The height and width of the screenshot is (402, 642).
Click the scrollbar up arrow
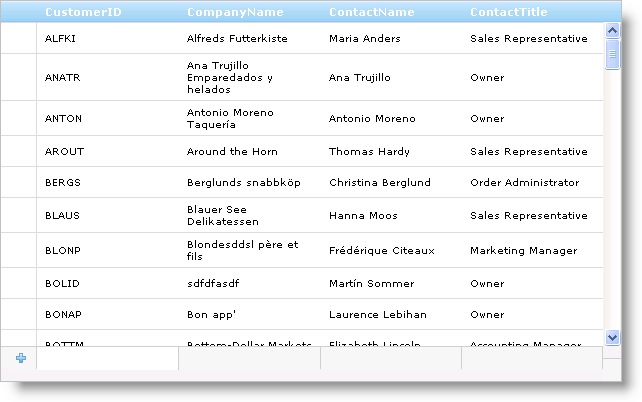pyautogui.click(x=613, y=30)
